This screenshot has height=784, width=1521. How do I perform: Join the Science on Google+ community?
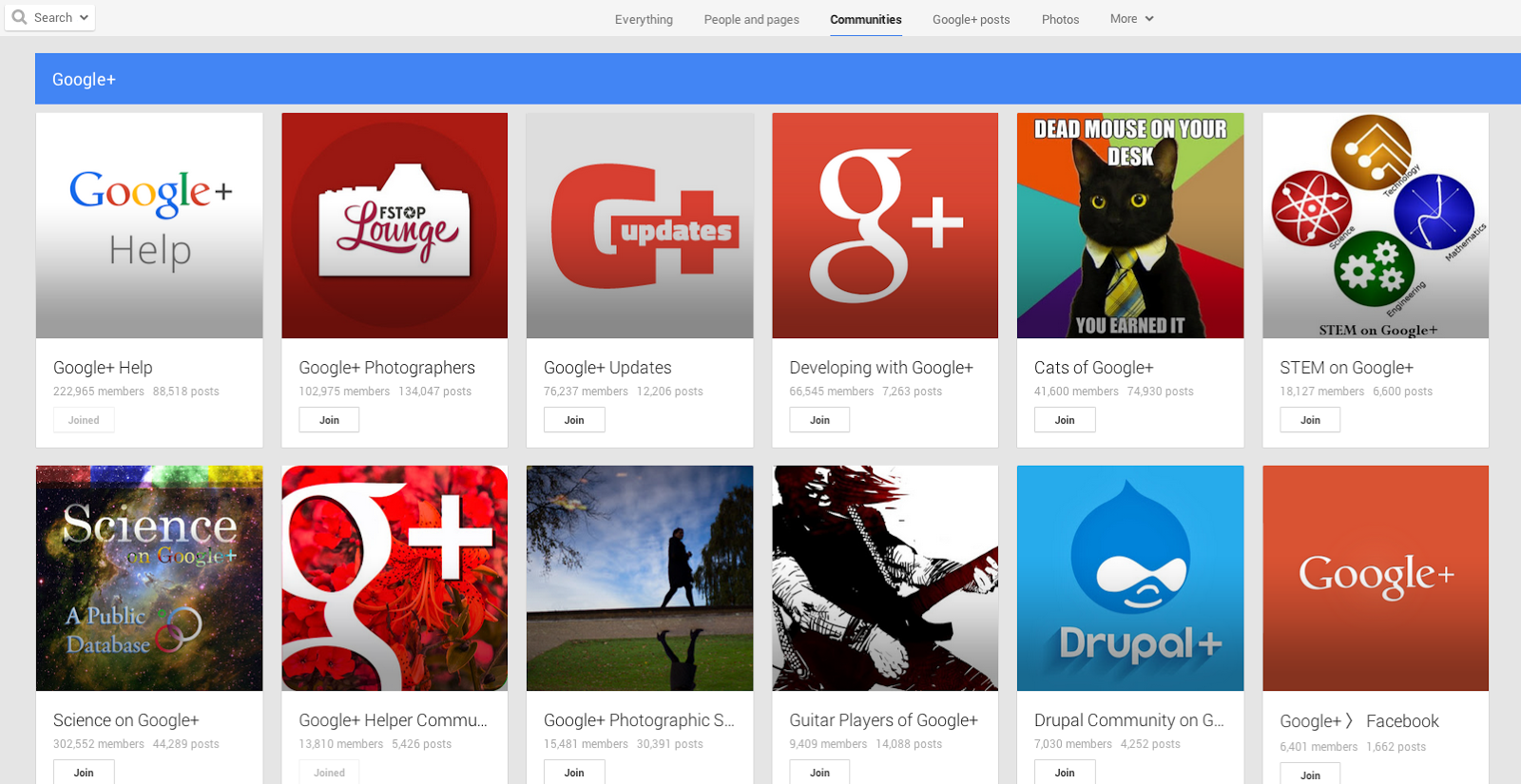(84, 772)
